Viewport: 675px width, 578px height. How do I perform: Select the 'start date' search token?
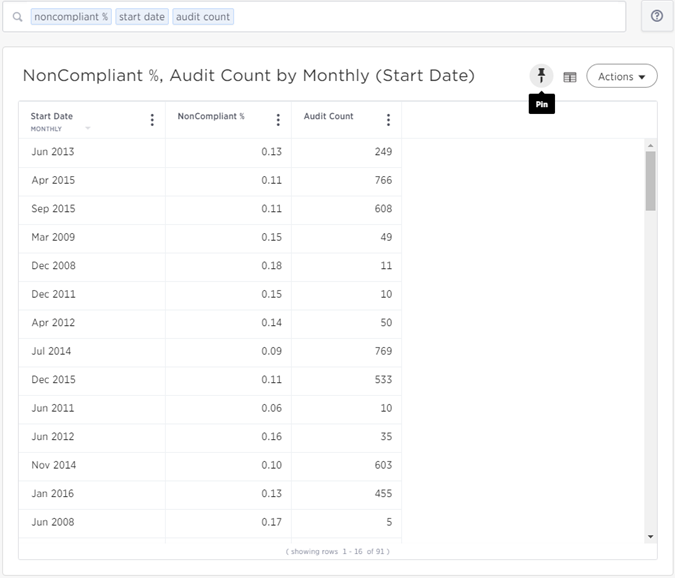pyautogui.click(x=142, y=17)
